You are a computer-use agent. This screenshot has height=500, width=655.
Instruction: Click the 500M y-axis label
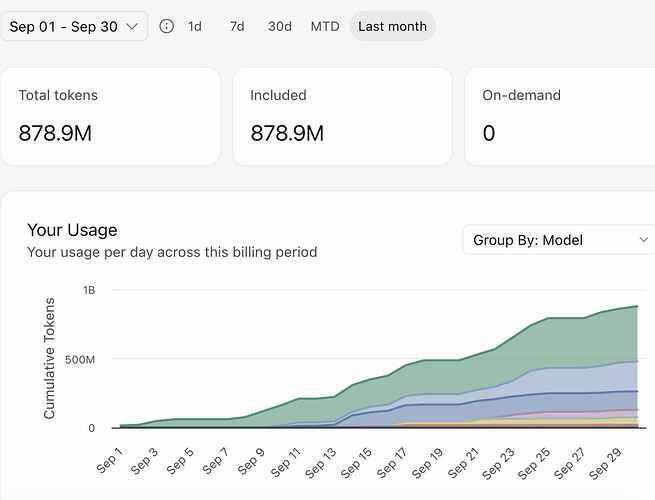click(80, 359)
